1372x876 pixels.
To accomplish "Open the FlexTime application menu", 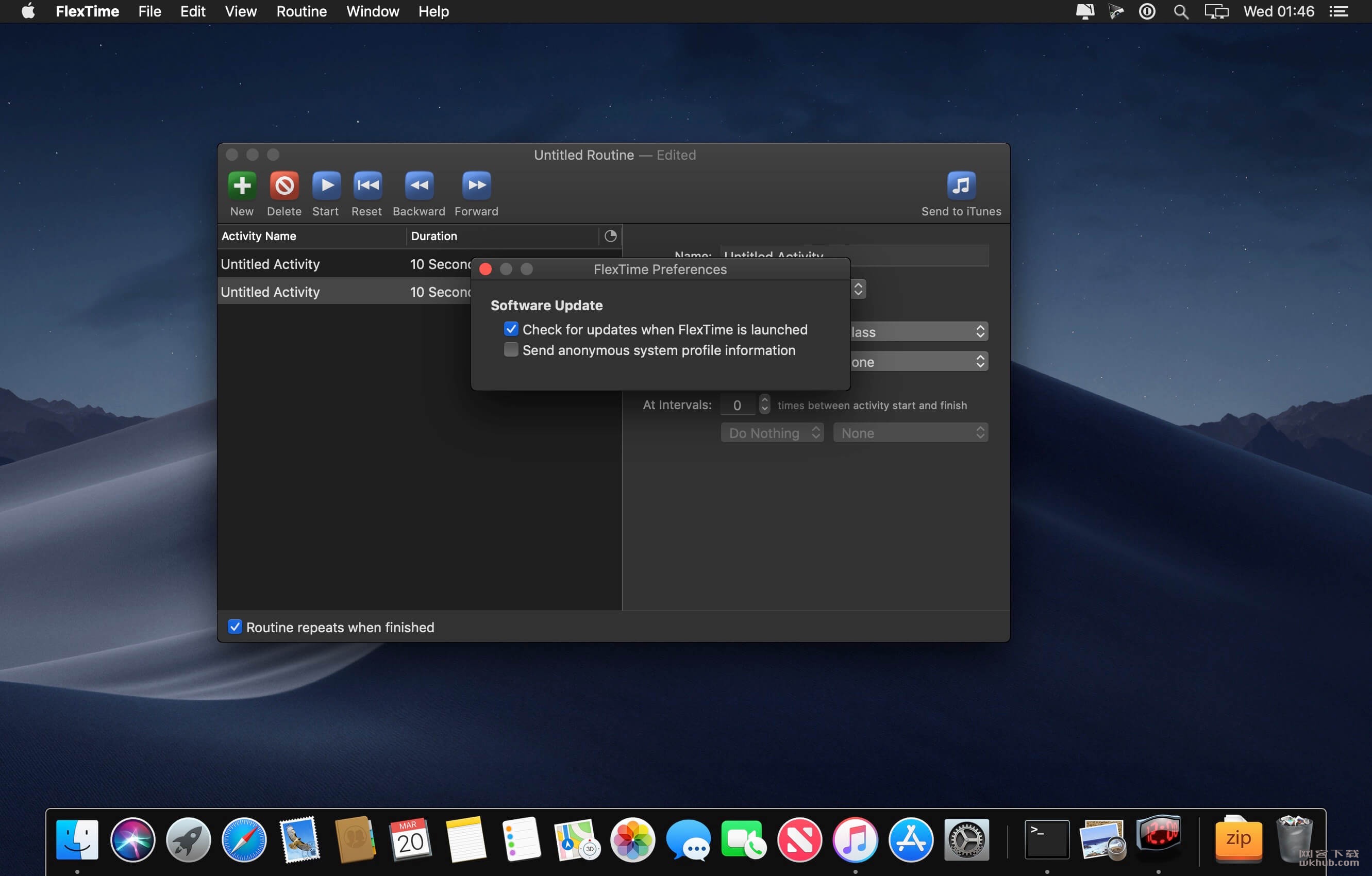I will pyautogui.click(x=87, y=11).
